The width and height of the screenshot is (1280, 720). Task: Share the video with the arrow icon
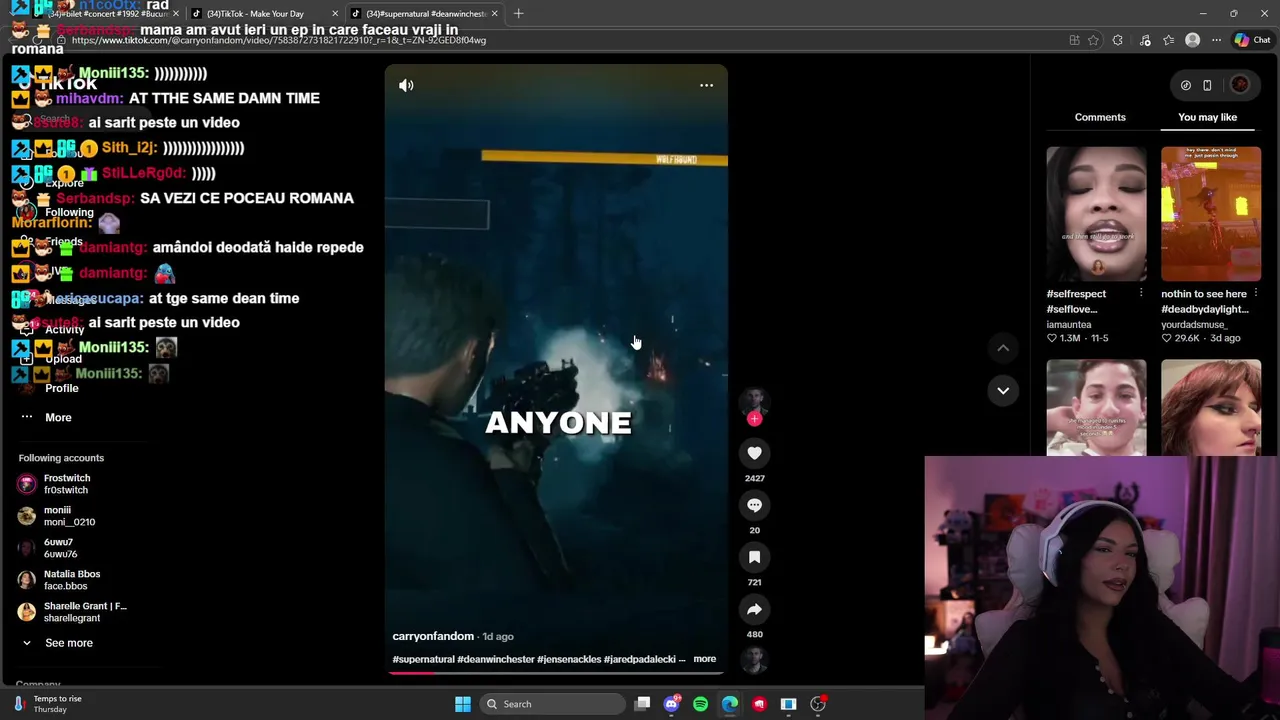click(x=754, y=609)
